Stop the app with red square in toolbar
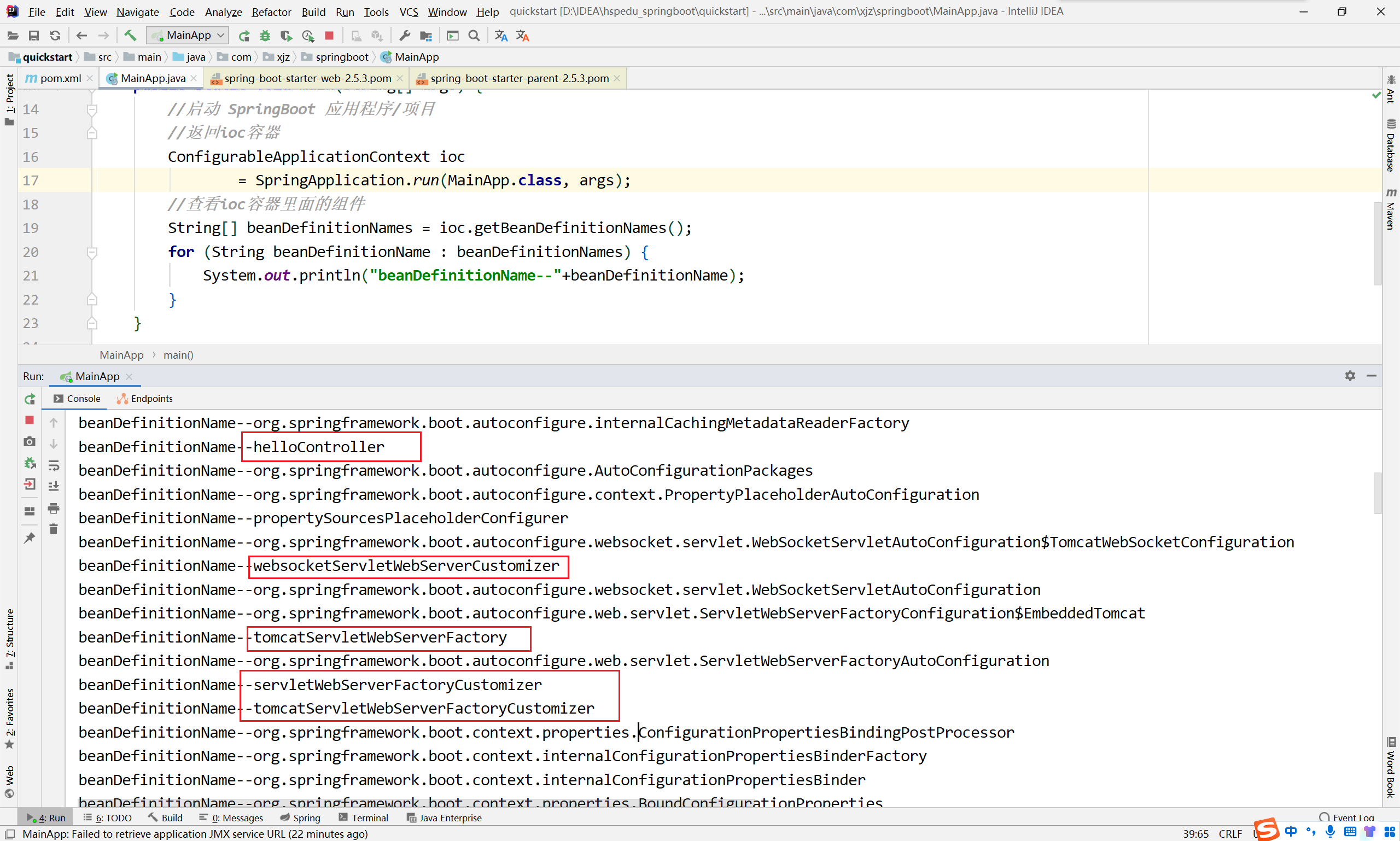The height and width of the screenshot is (841, 1400). pyautogui.click(x=329, y=36)
